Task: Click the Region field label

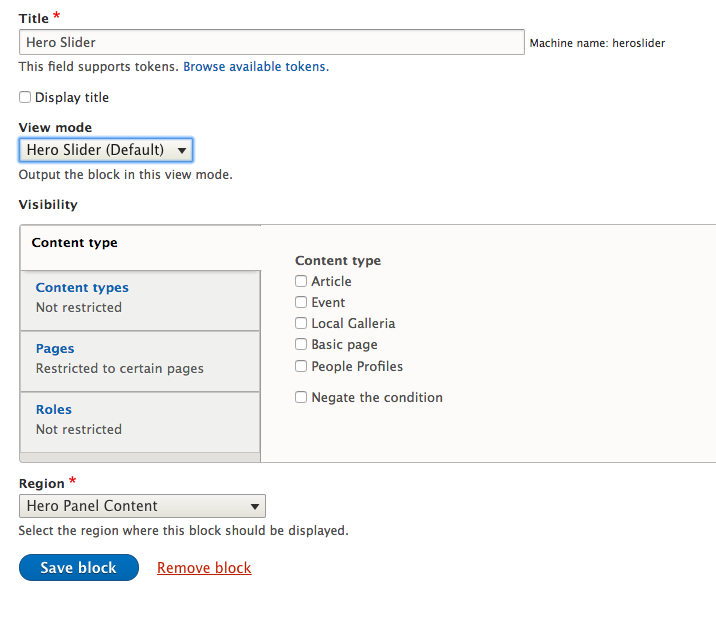Action: click(x=41, y=484)
